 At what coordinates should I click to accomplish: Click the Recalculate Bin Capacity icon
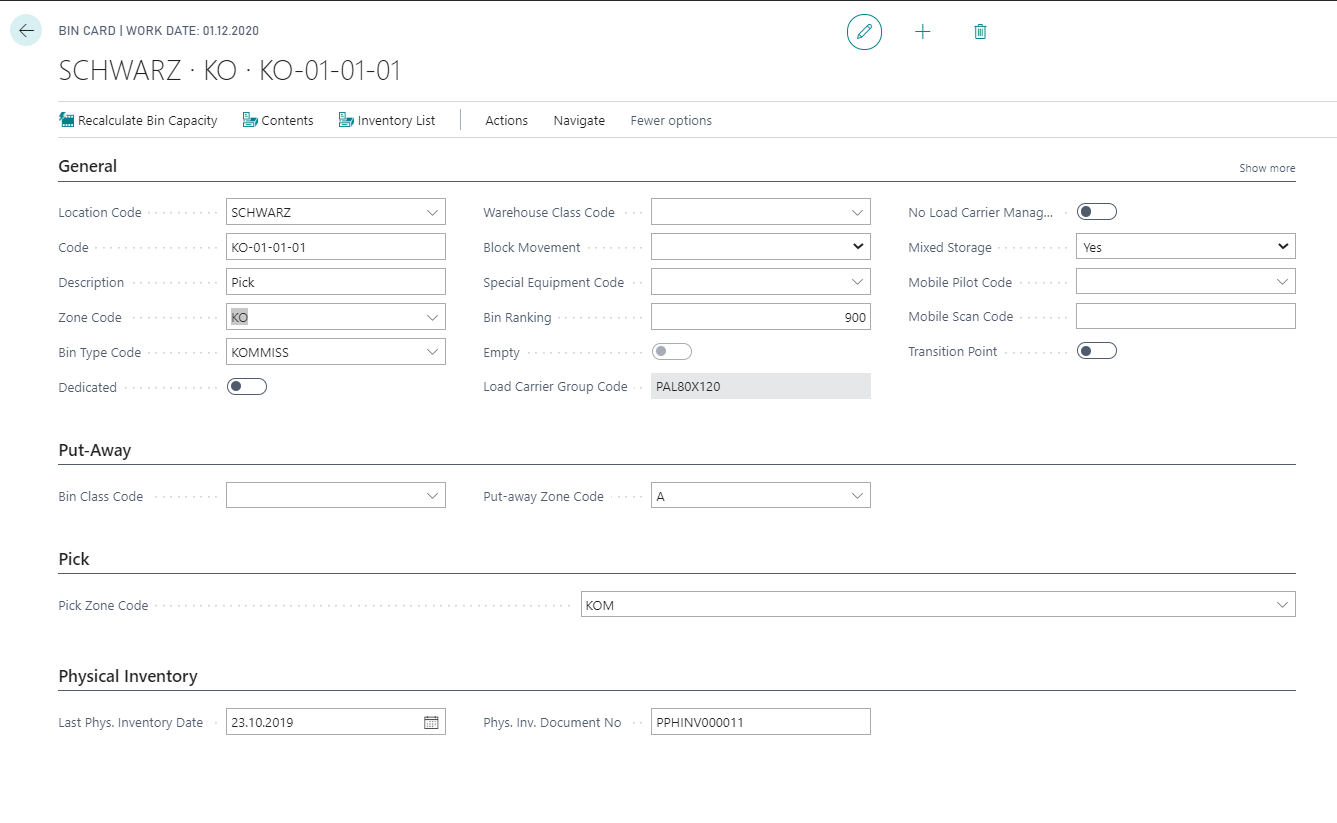(67, 120)
